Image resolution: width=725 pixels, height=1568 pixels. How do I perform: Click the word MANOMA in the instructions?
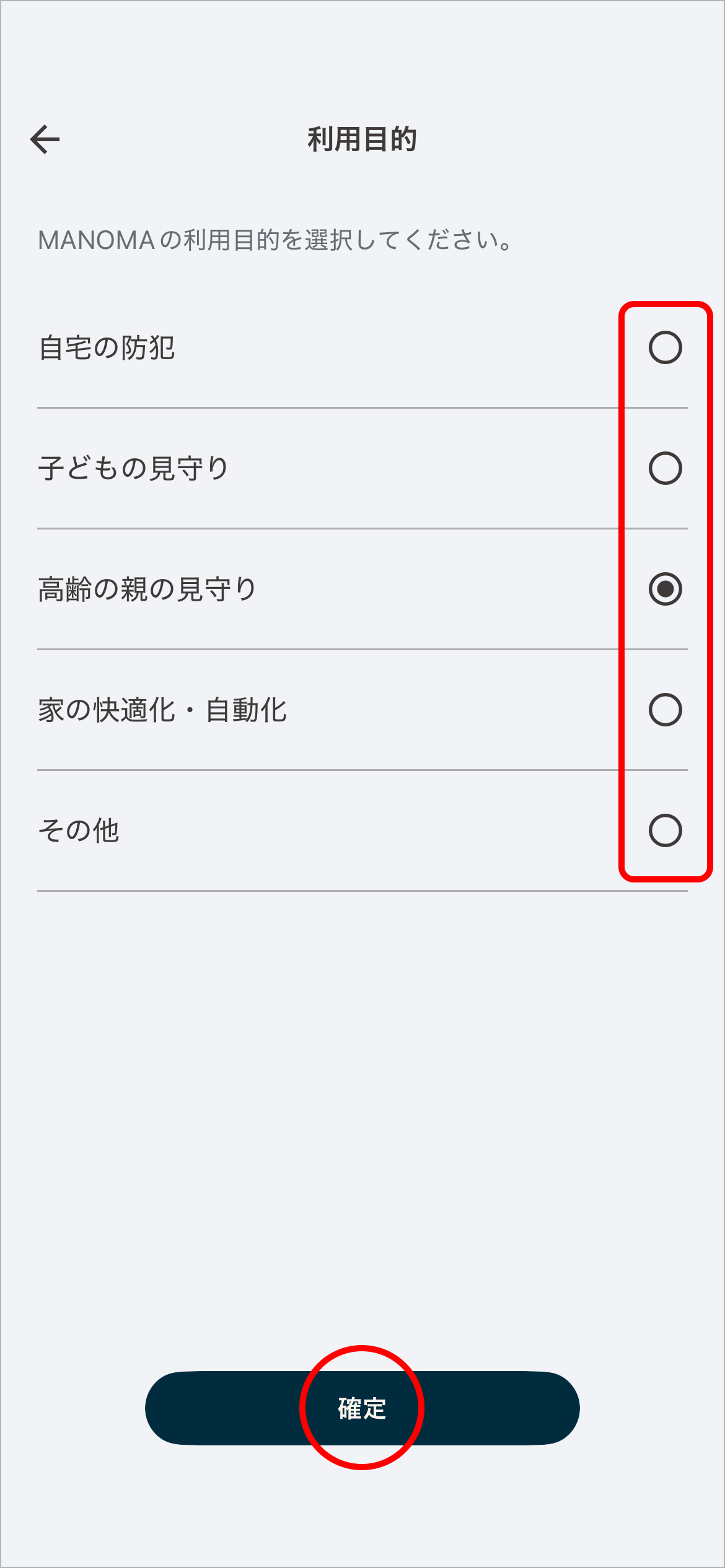click(x=96, y=240)
